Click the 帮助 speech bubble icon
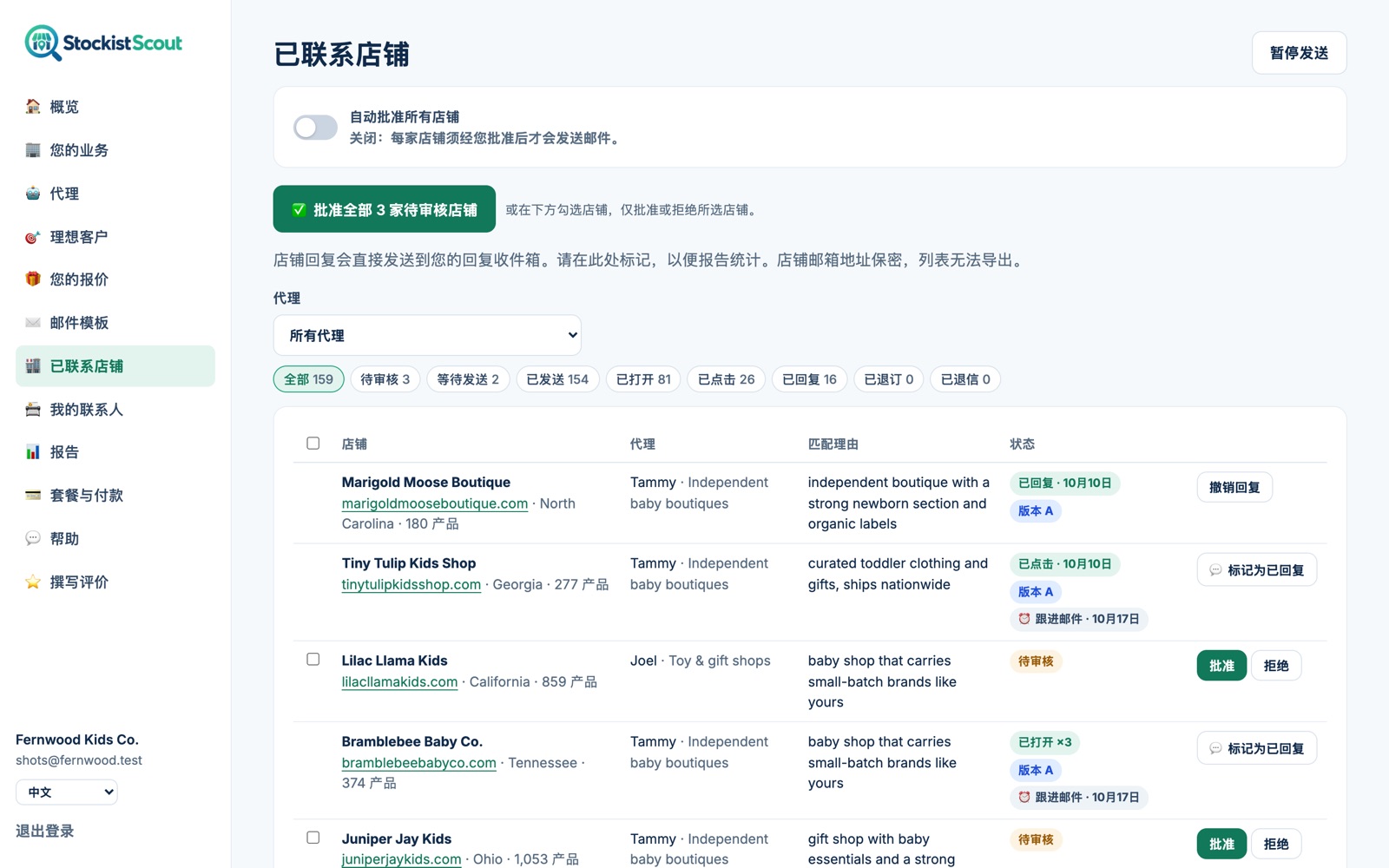1389x868 pixels. (x=33, y=539)
